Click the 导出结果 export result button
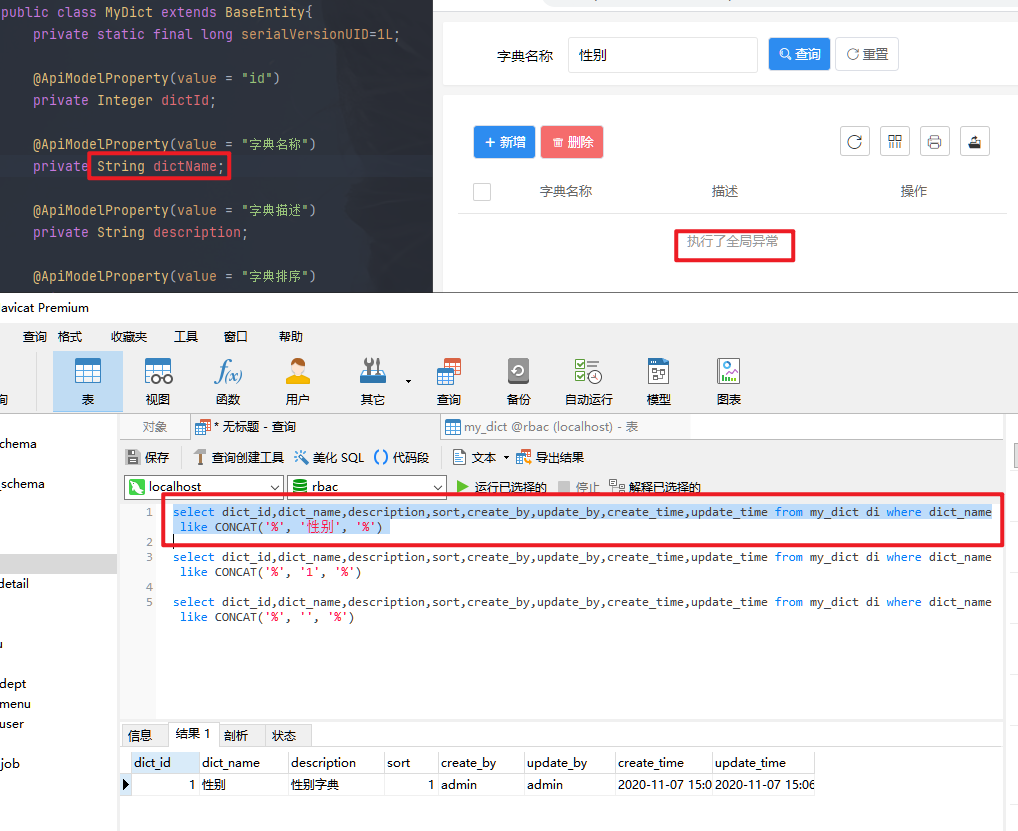 pos(550,457)
